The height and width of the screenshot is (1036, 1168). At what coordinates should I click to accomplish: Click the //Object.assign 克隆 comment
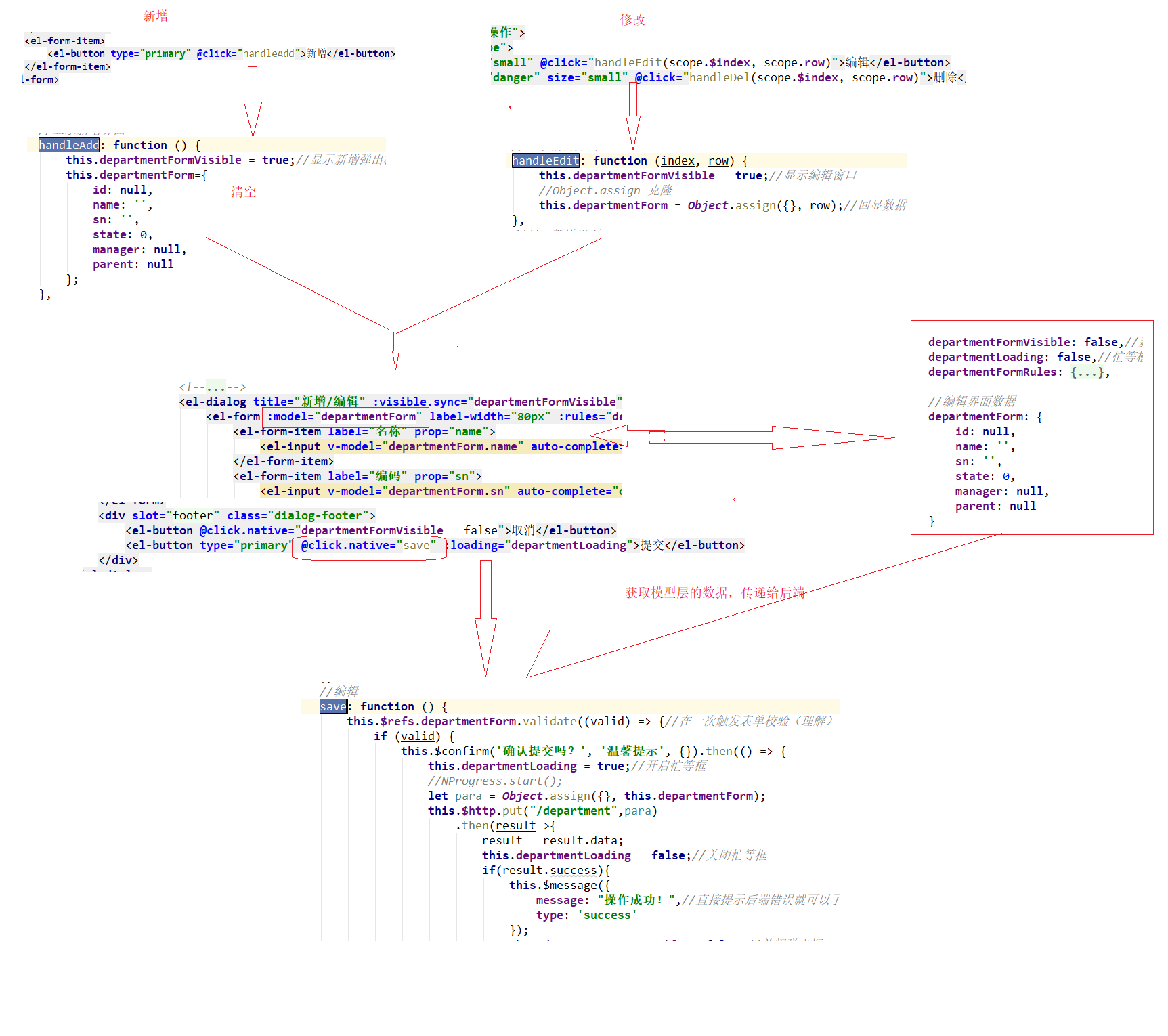605,190
